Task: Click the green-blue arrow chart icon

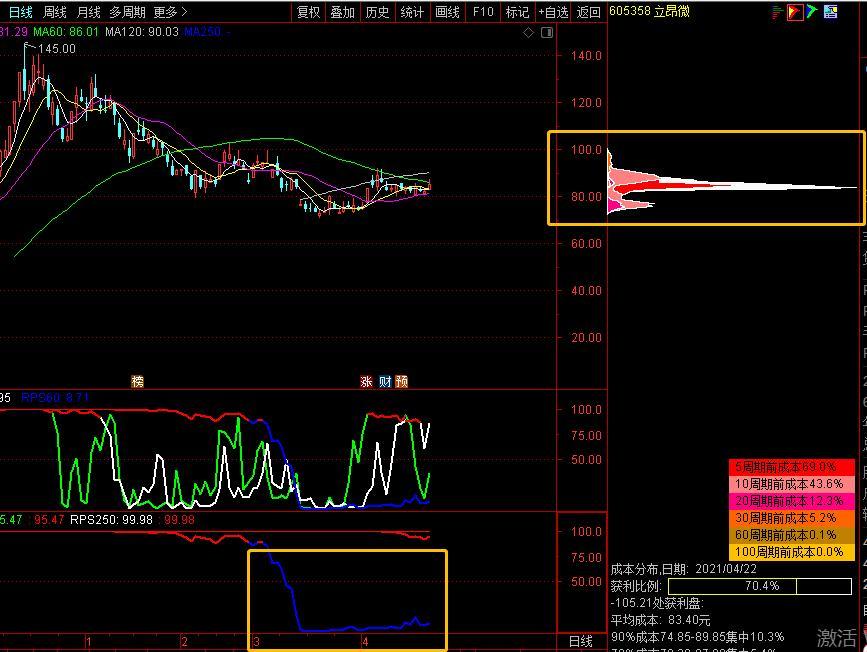Action: (x=812, y=12)
